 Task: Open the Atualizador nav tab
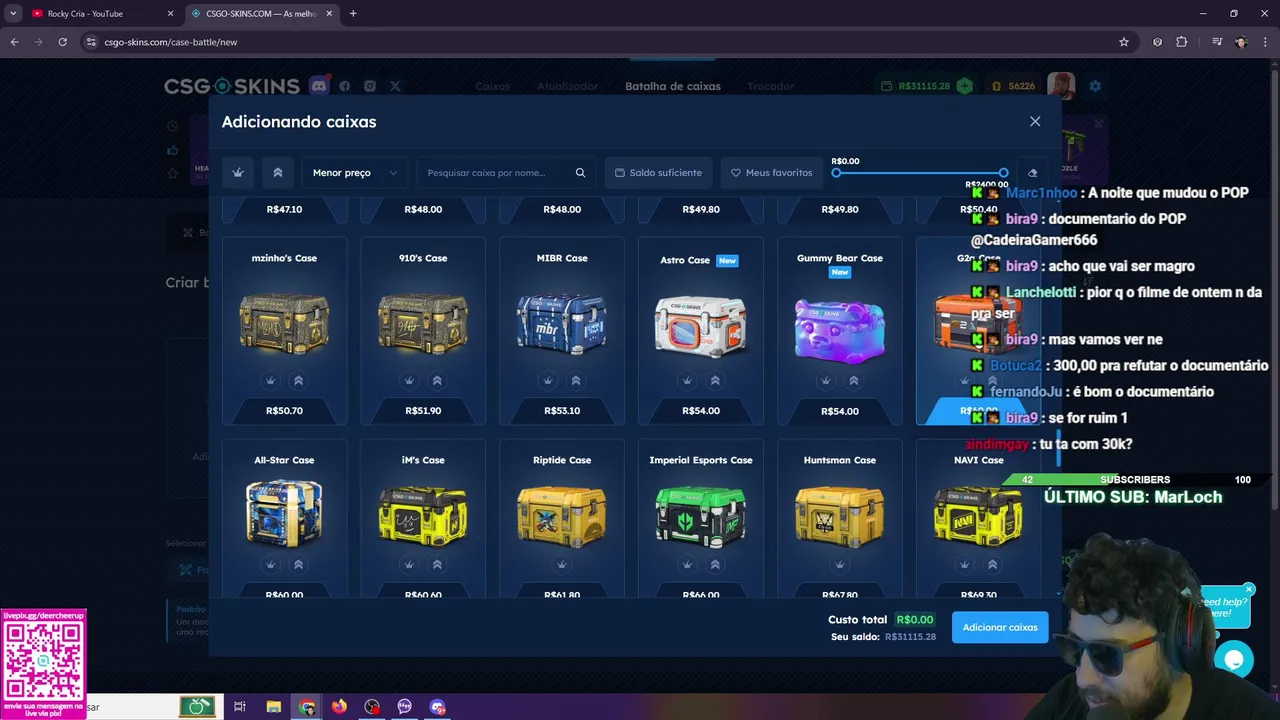[567, 86]
